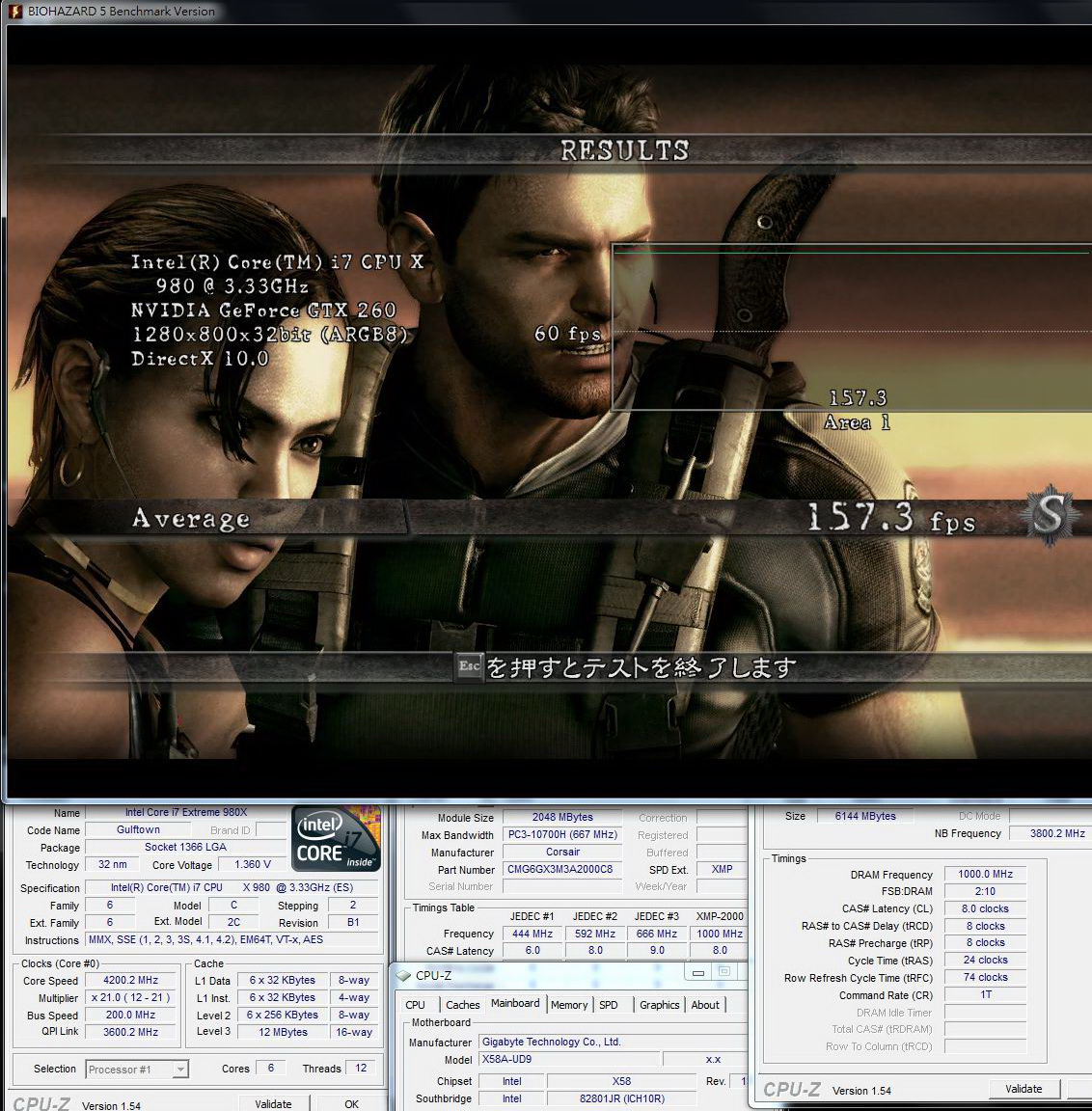Switch to the Memory tab
The width and height of the screenshot is (1092, 1111).
(x=569, y=1005)
